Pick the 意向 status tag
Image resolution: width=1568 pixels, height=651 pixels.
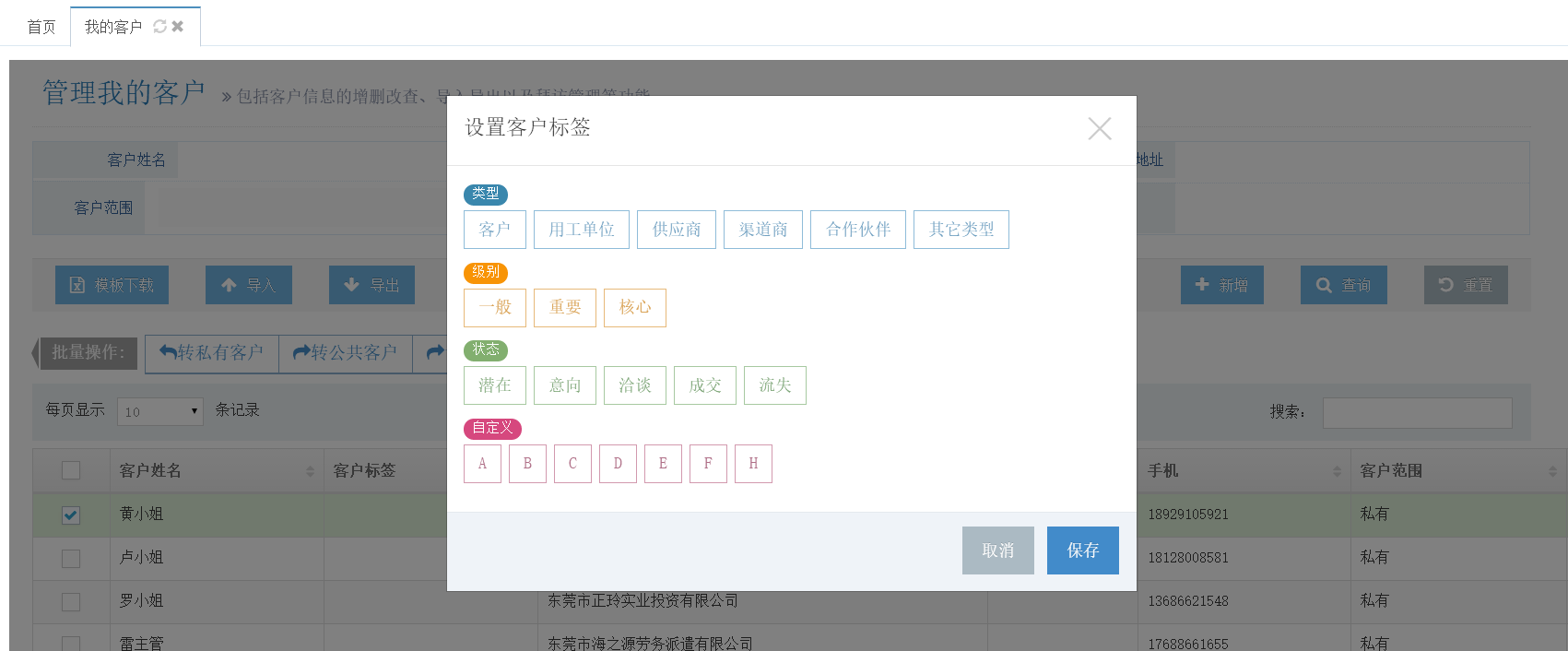point(565,385)
